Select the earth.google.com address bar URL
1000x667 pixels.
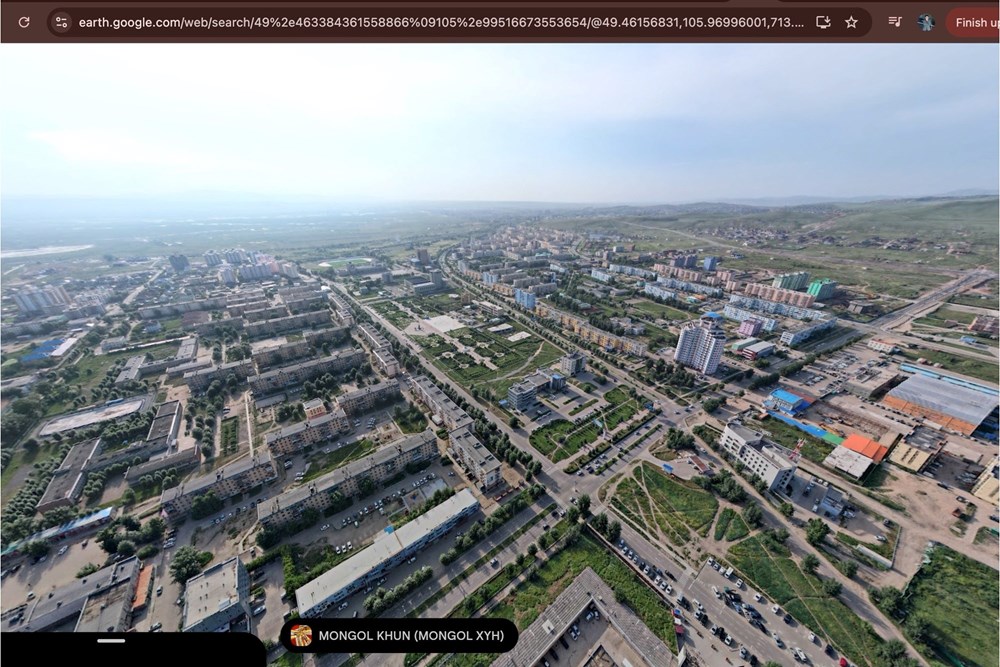[x=441, y=22]
